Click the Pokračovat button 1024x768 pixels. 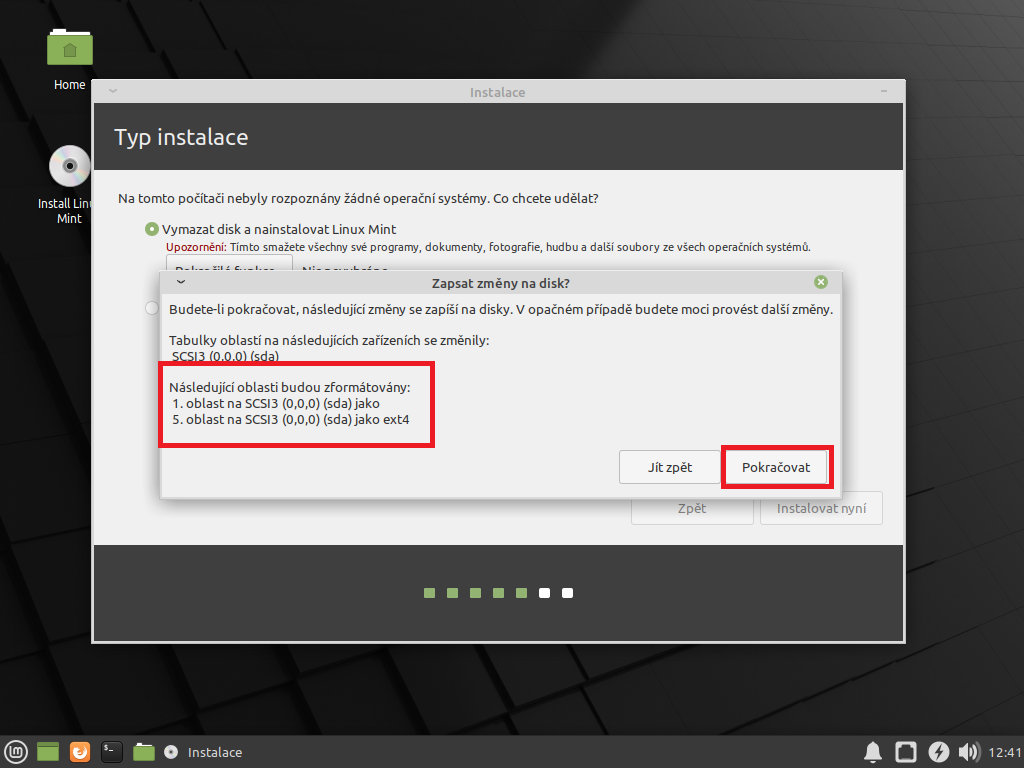776,467
